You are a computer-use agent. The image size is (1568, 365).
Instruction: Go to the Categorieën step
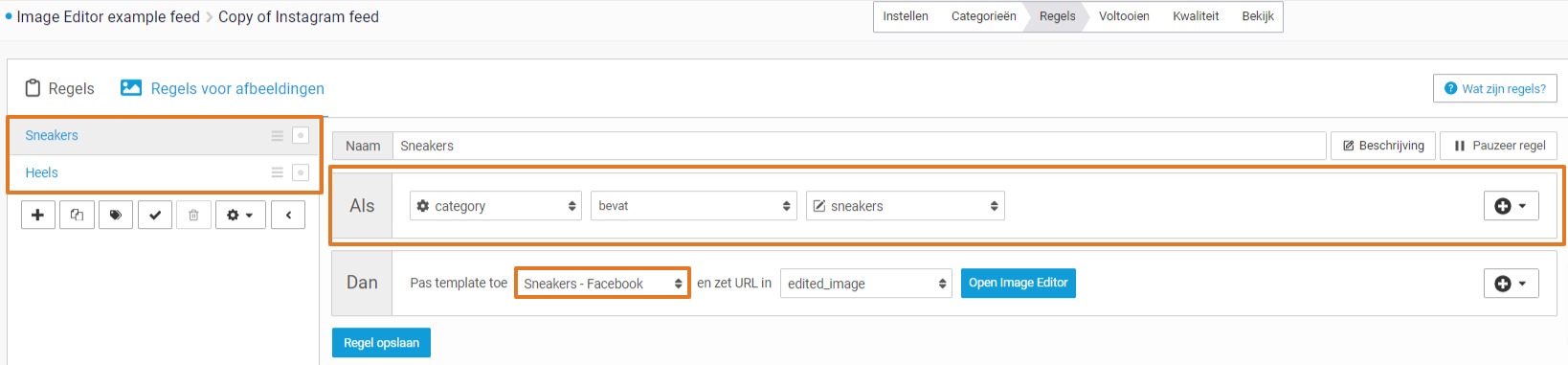(x=984, y=16)
